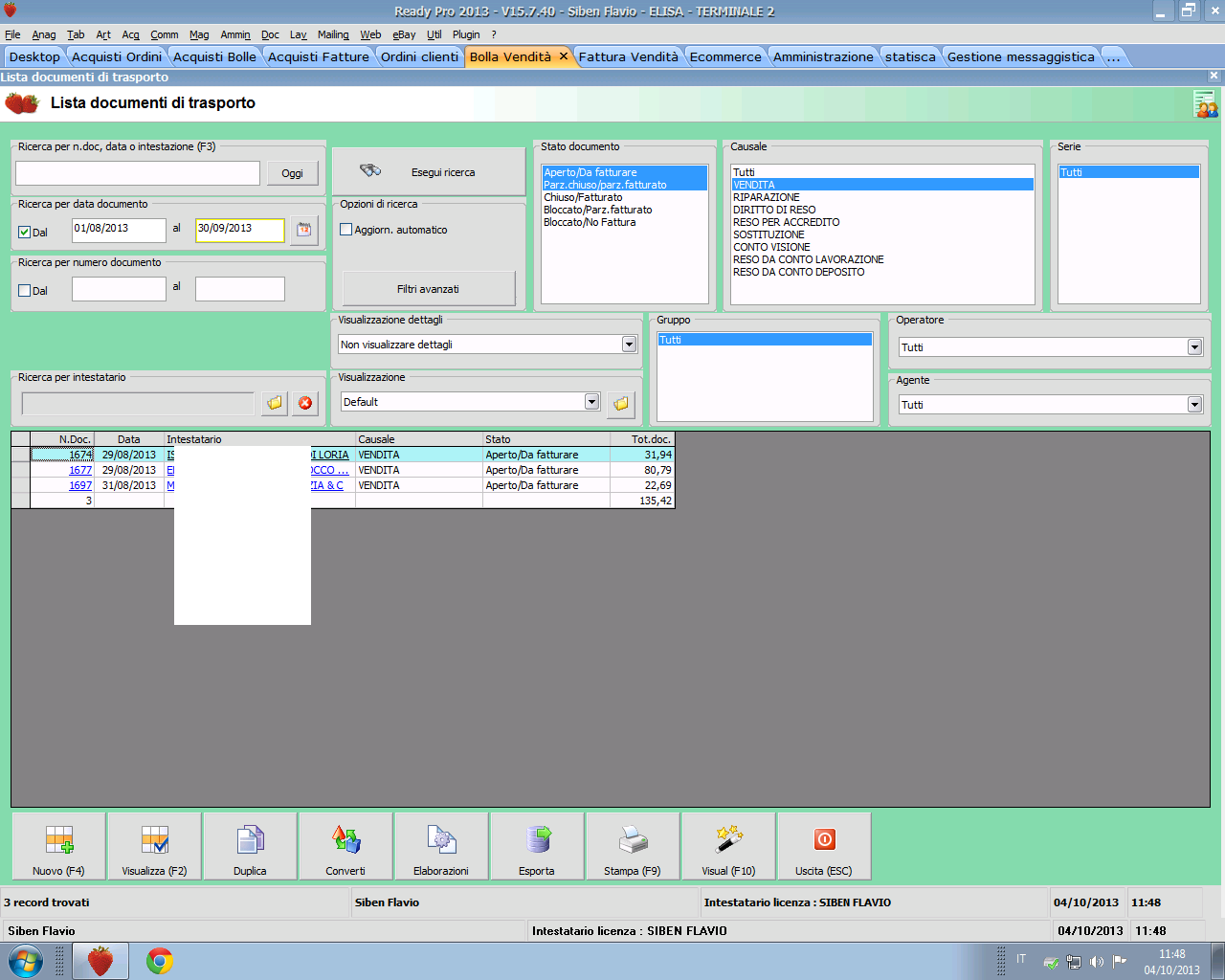Check the Dal checkbox for numero documento
1225x980 pixels.
pos(25,290)
